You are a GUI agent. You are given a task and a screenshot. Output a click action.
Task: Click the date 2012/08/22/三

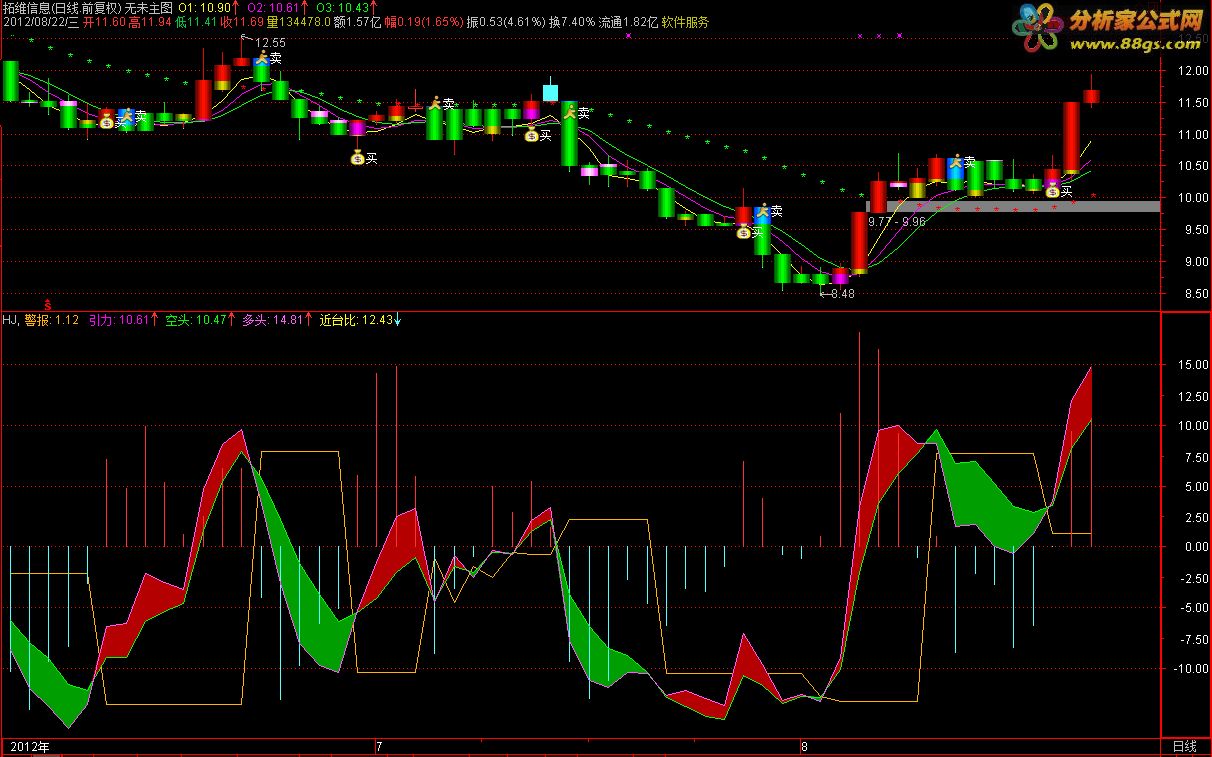(41, 21)
